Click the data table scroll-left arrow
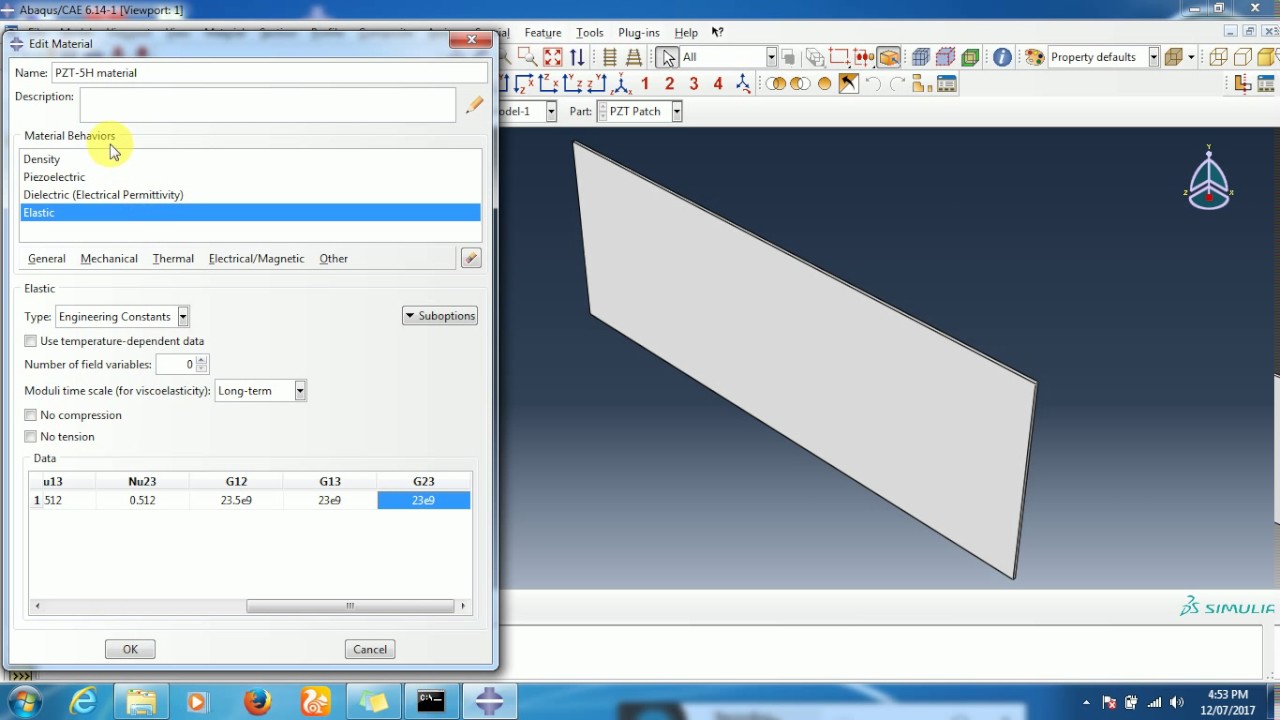Screen dimensions: 1280x720 tap(38, 605)
